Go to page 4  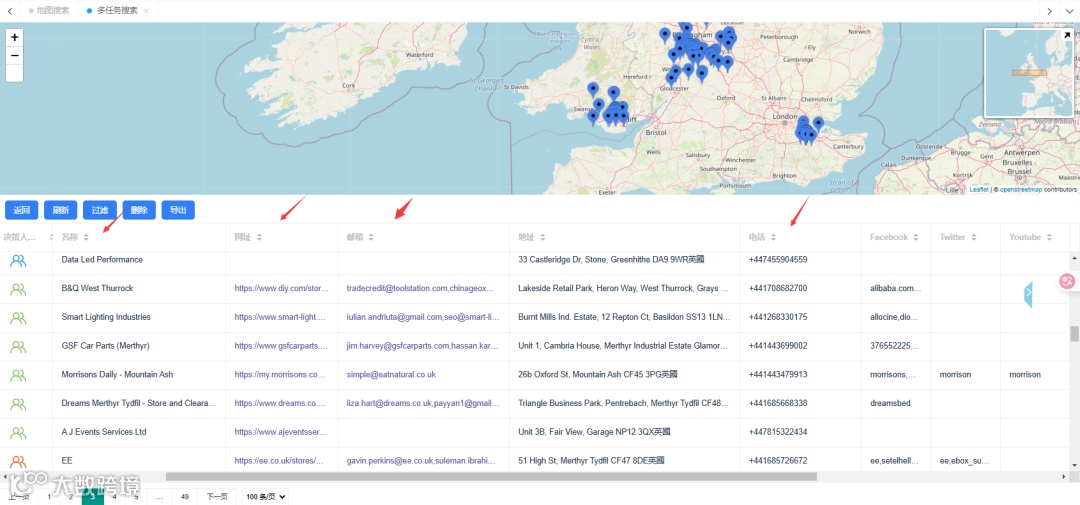click(114, 497)
